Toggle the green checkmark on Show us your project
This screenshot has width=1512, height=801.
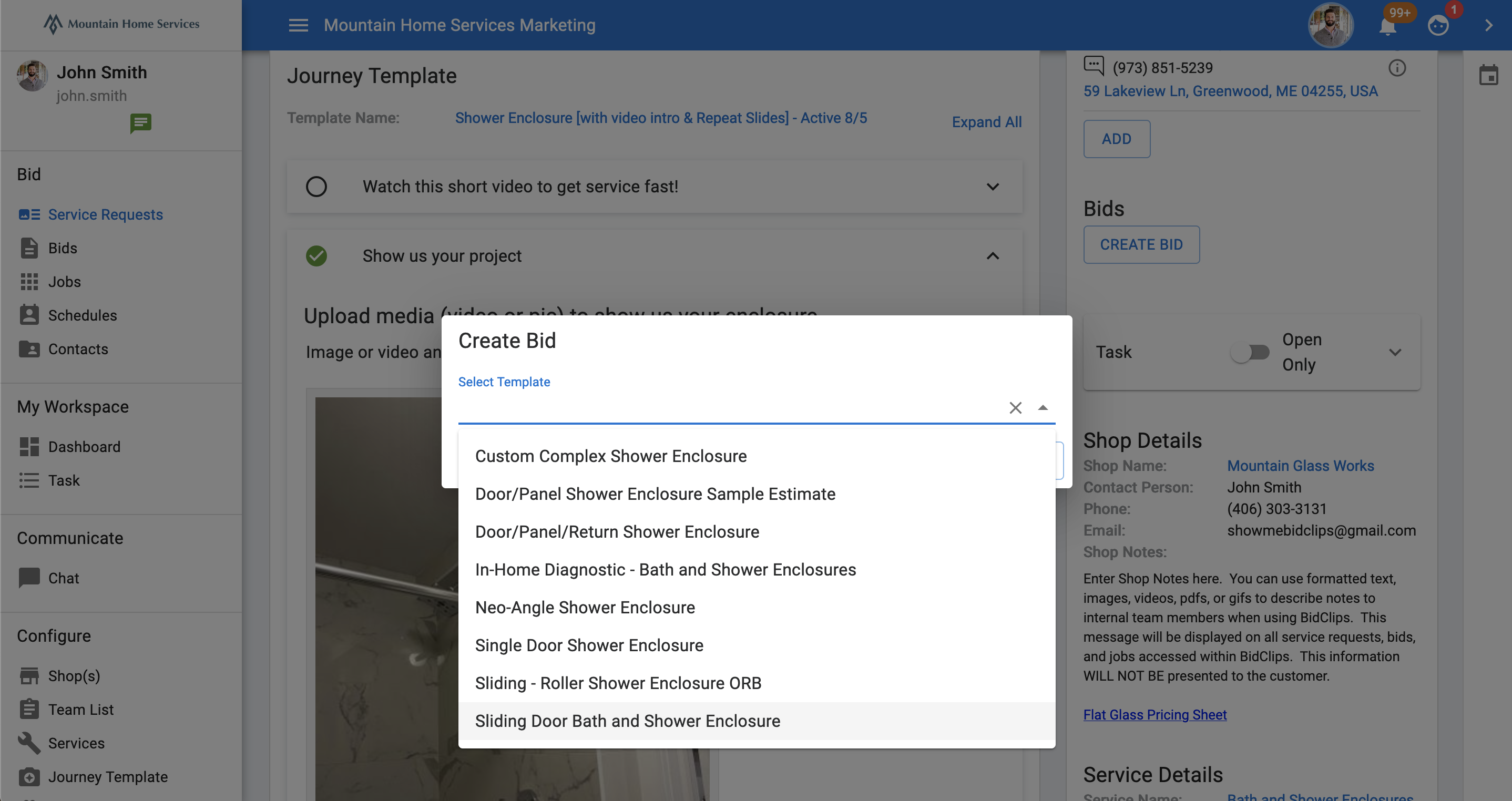click(316, 256)
